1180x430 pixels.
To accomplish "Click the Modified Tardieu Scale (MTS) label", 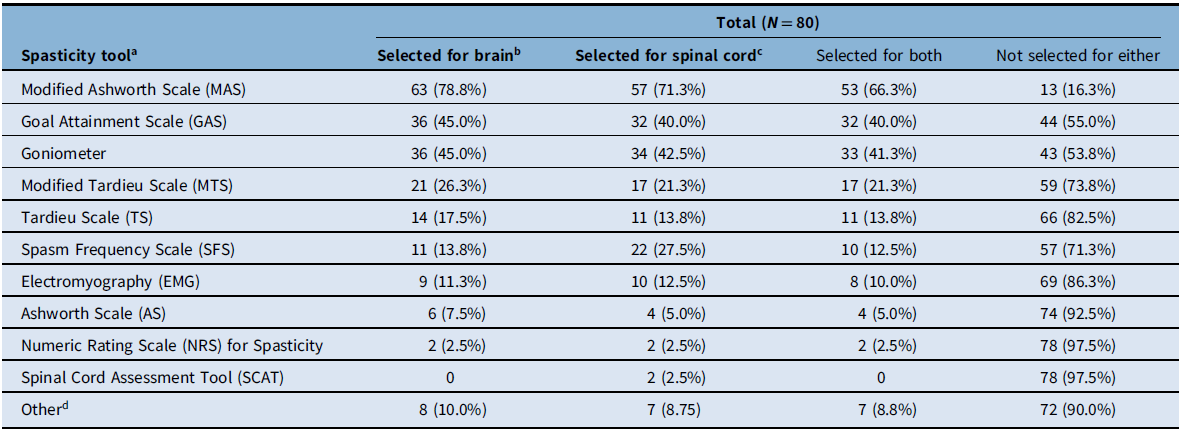I will point(129,184).
